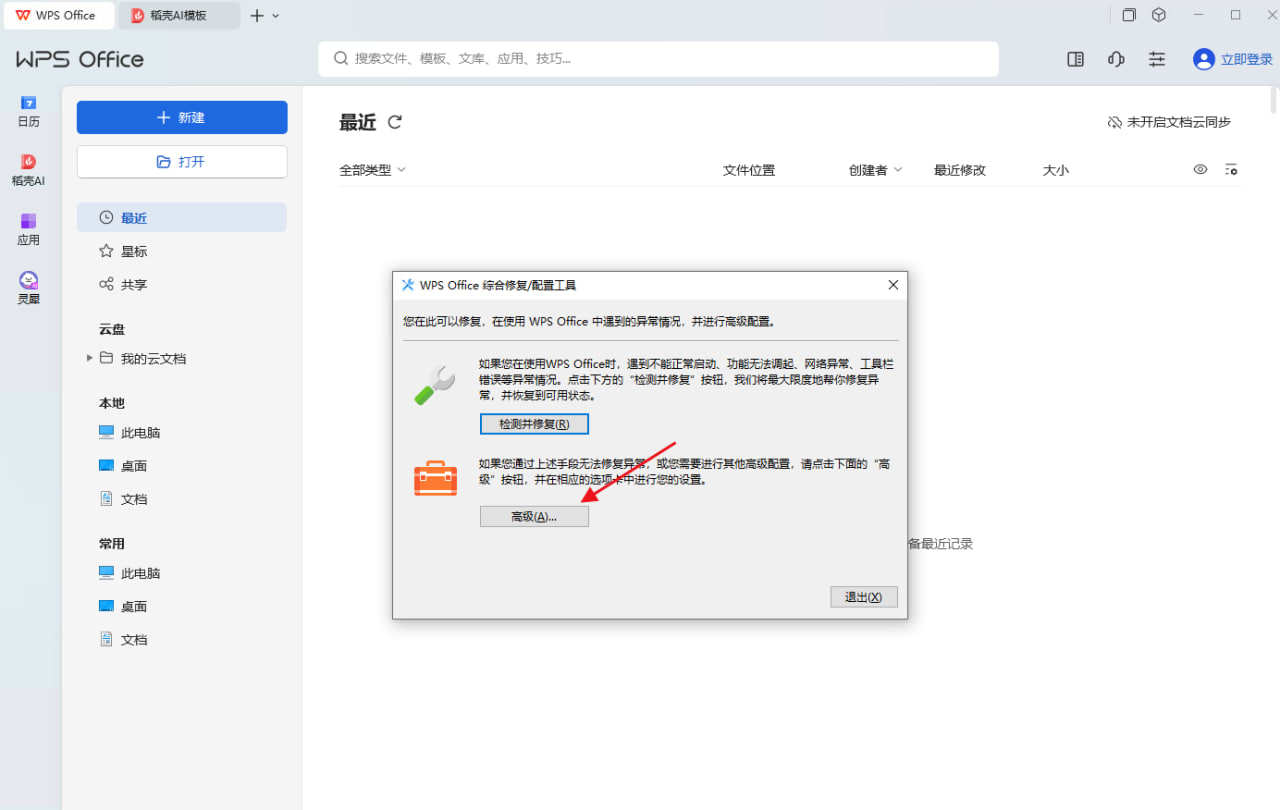Sort by 最近修改 column header
1280x810 pixels.
960,170
